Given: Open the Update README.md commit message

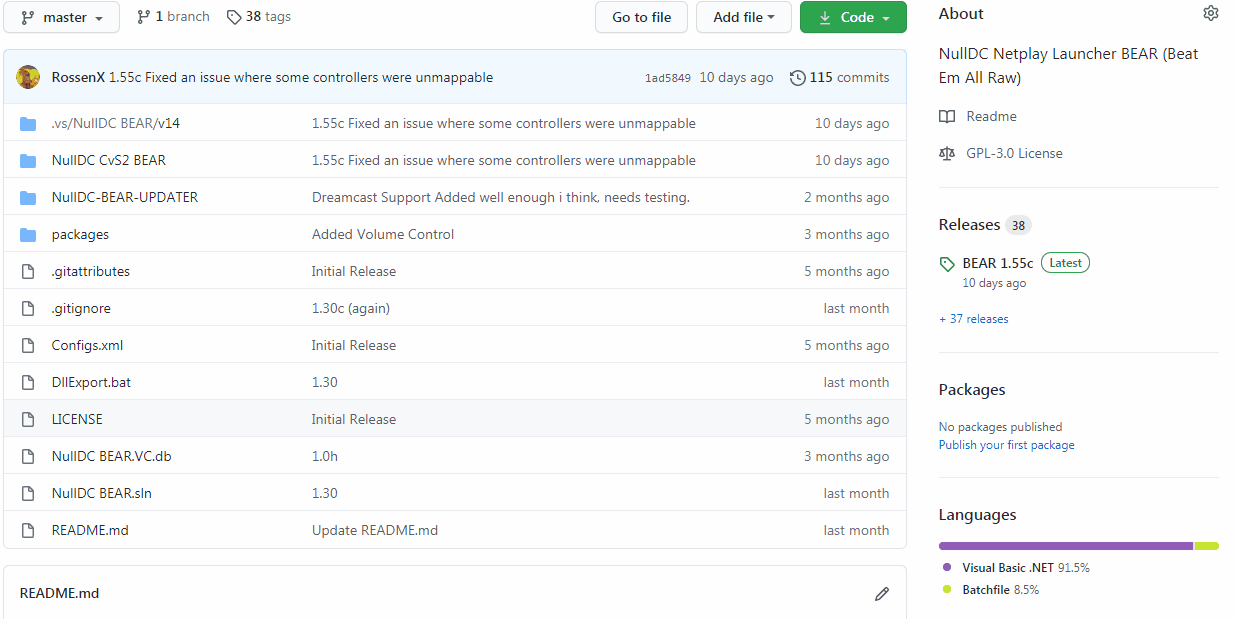Looking at the screenshot, I should tap(375, 531).
